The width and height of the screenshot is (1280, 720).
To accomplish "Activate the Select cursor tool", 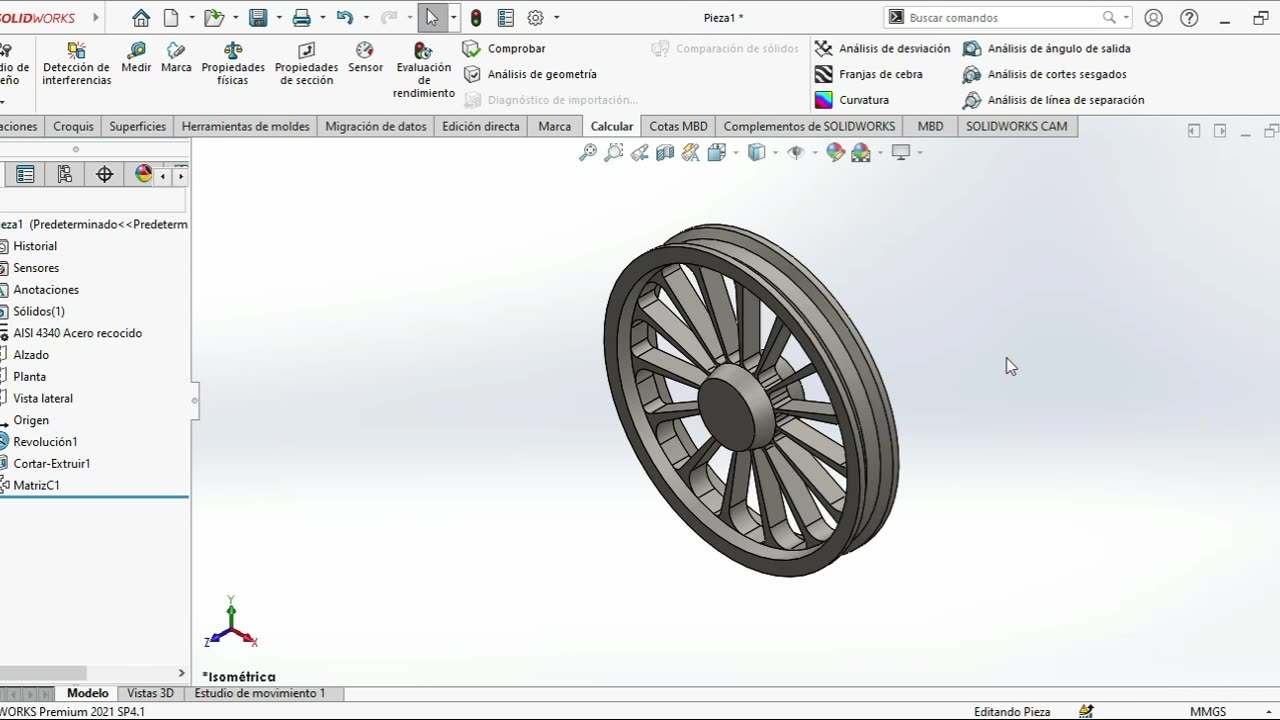I will click(432, 17).
